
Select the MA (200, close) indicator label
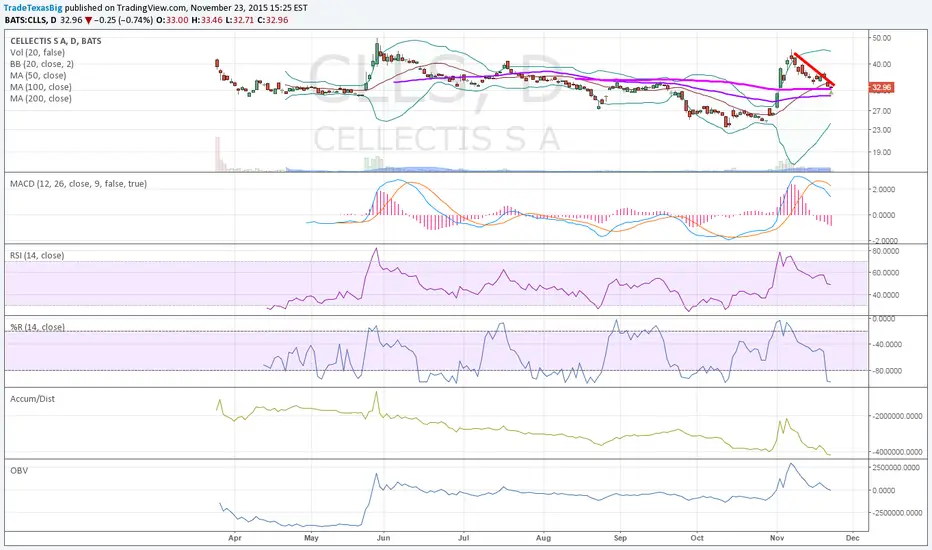[x=40, y=98]
